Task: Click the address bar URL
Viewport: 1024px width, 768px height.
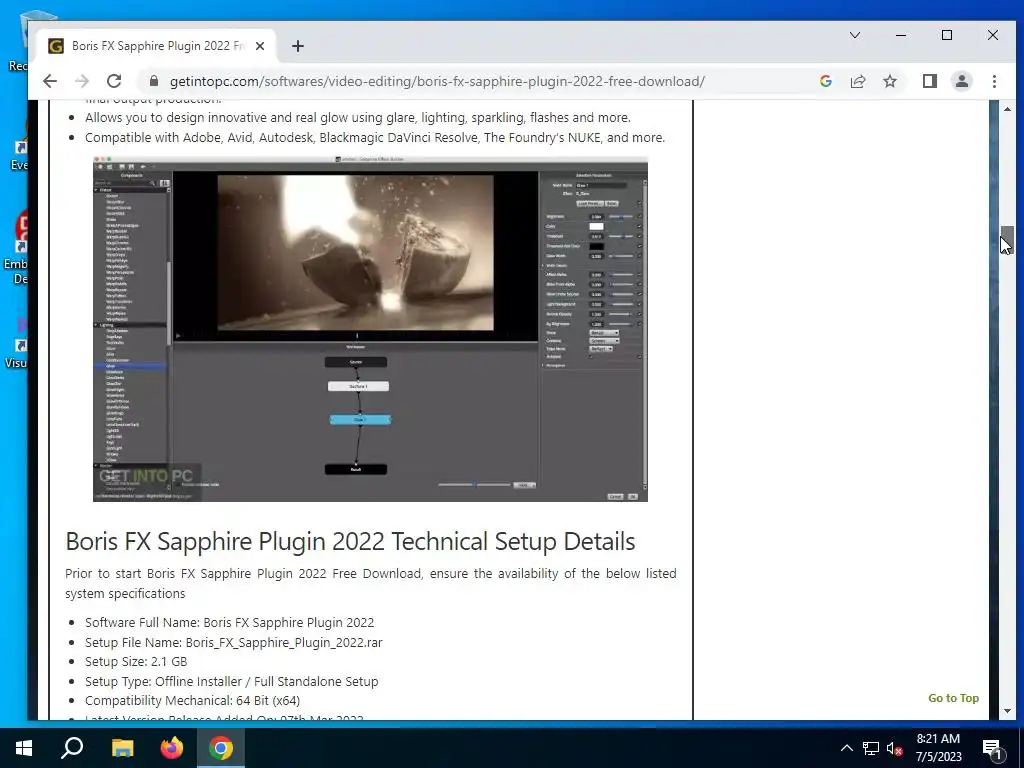Action: click(437, 81)
